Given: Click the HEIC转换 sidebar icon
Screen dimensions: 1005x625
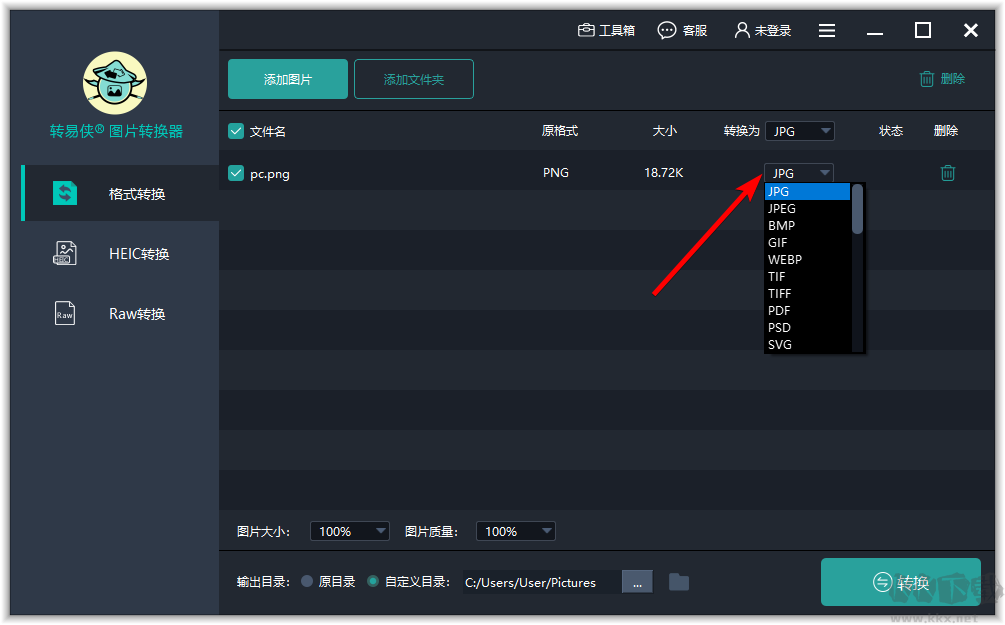Looking at the screenshot, I should (x=65, y=253).
